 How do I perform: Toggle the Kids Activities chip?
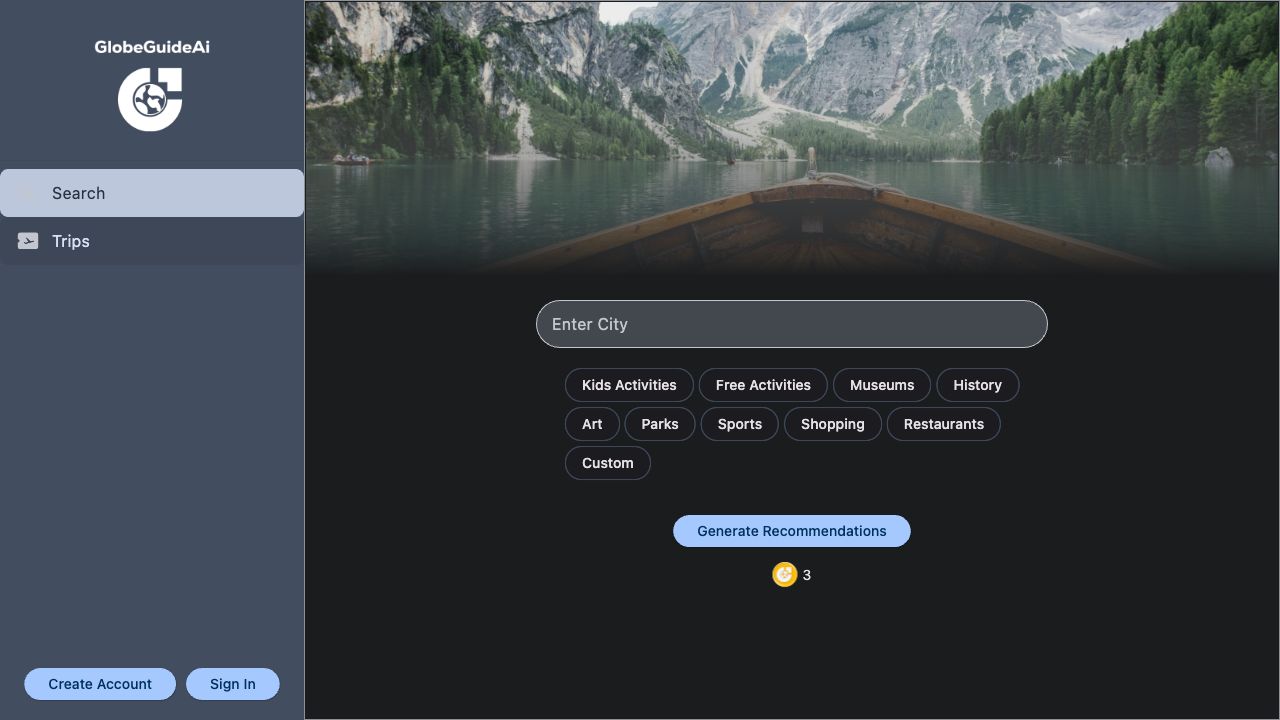click(x=629, y=385)
